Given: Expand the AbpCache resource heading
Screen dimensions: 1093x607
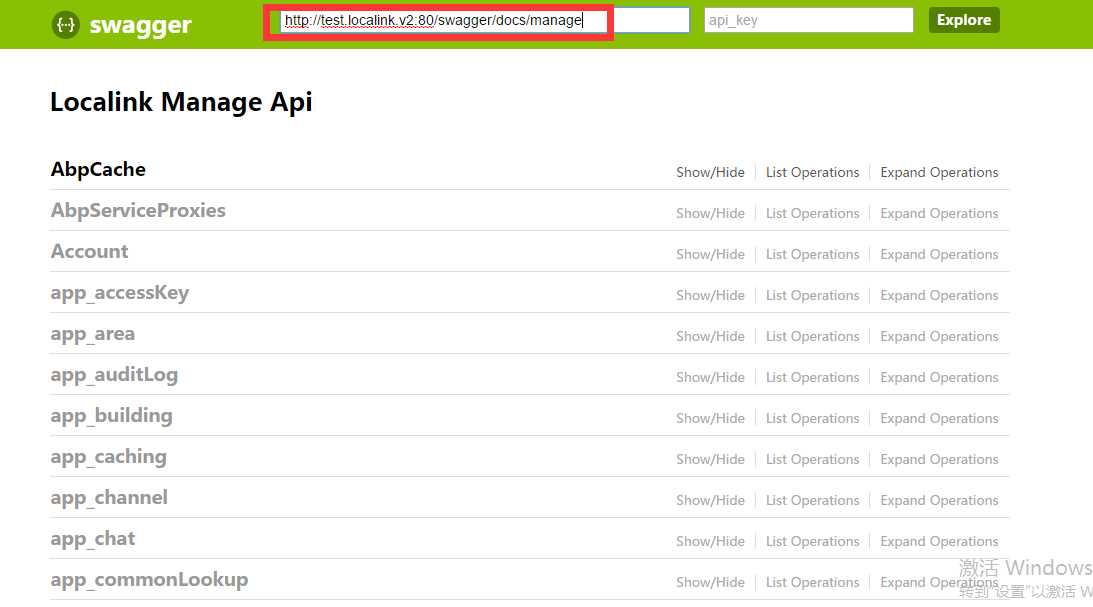Looking at the screenshot, I should tap(98, 169).
